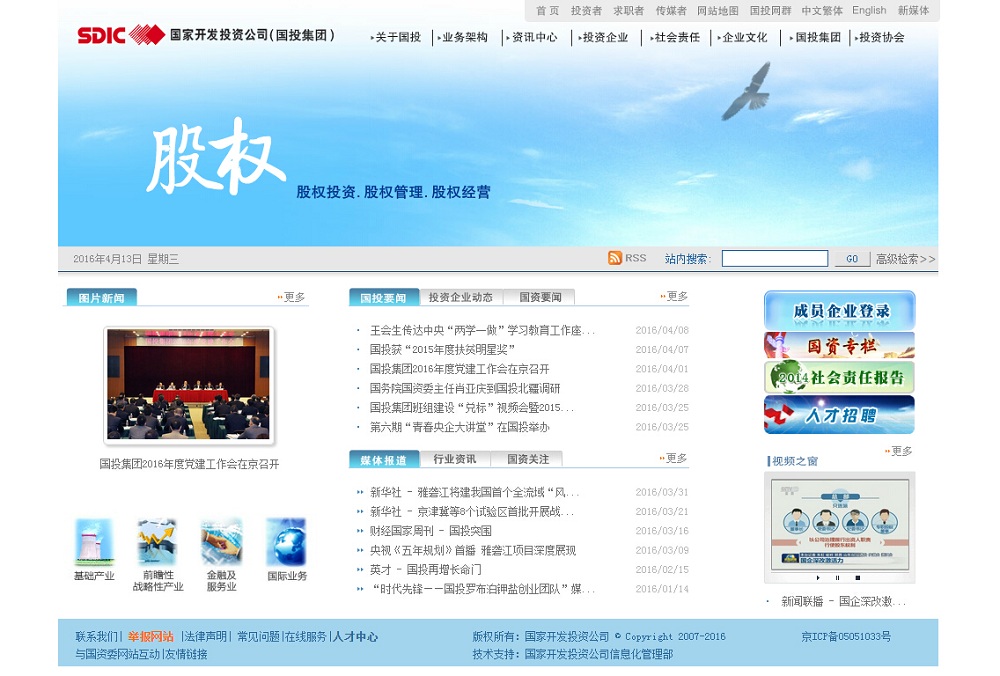
Task: Click 更多 above 视频之窗
Action: tap(899, 451)
